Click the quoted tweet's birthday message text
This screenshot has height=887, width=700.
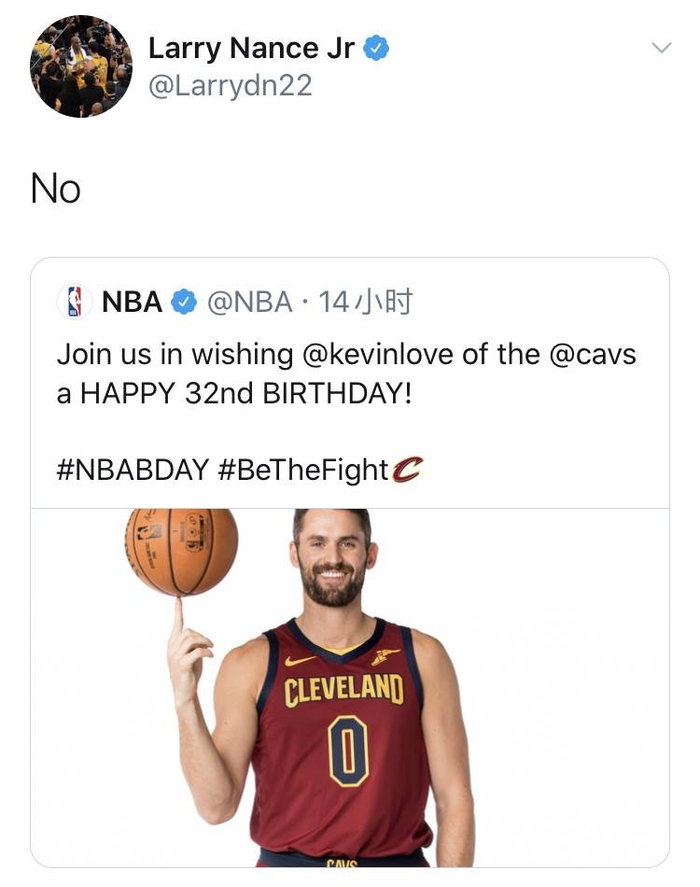coord(234,392)
